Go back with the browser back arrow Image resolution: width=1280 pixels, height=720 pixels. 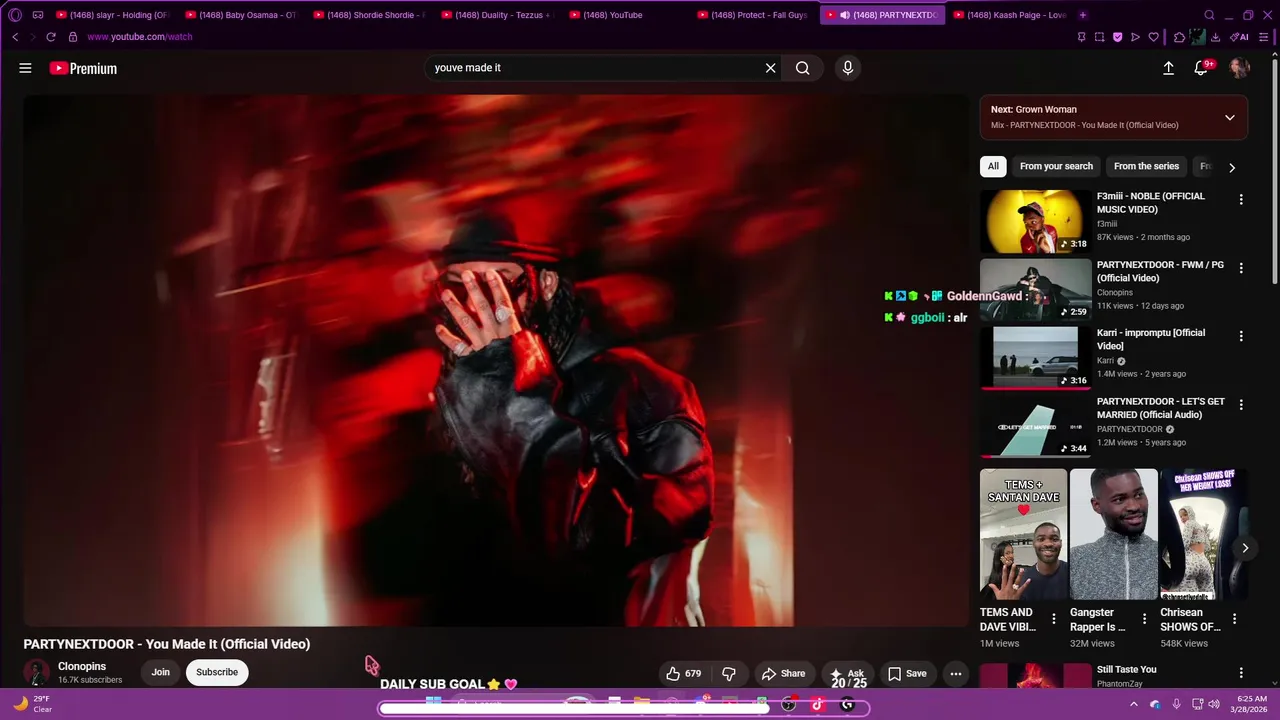point(15,37)
